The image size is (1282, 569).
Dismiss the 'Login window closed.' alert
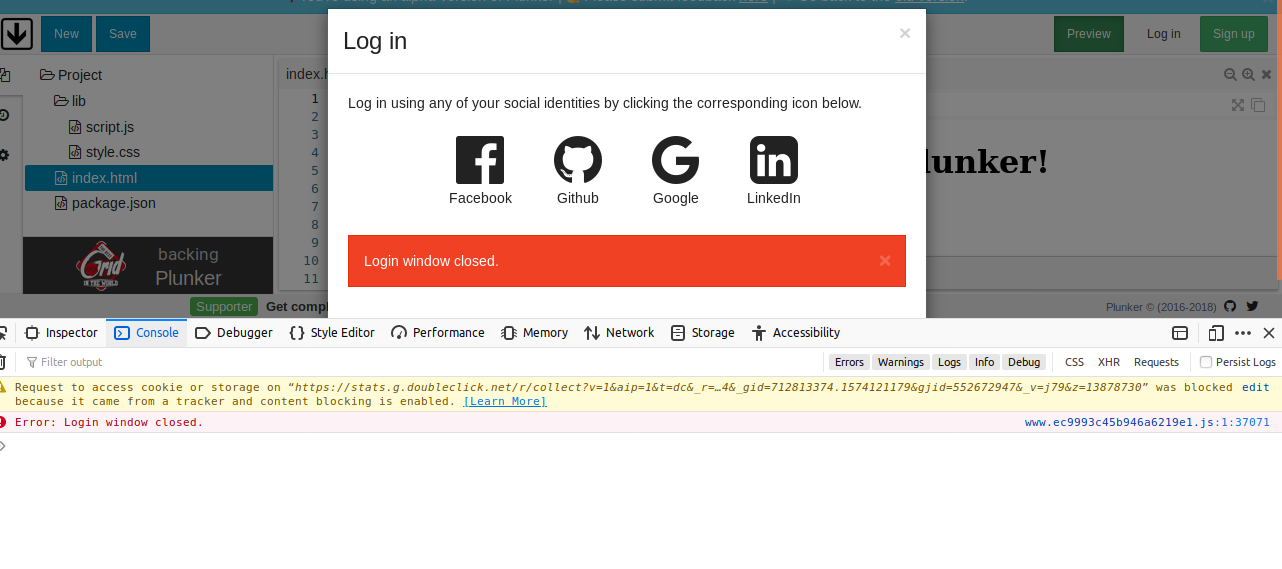click(885, 261)
